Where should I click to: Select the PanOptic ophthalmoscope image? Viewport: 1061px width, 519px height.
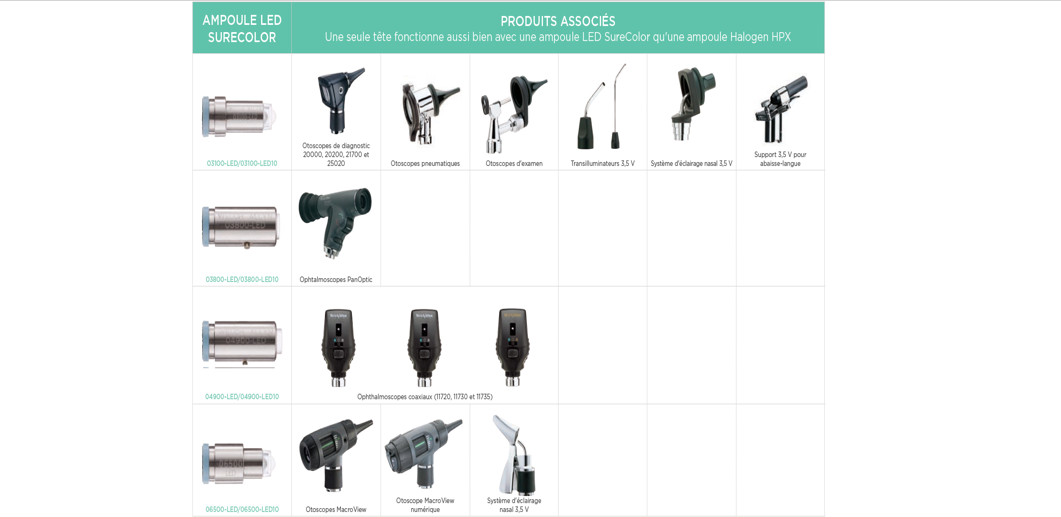[x=336, y=224]
